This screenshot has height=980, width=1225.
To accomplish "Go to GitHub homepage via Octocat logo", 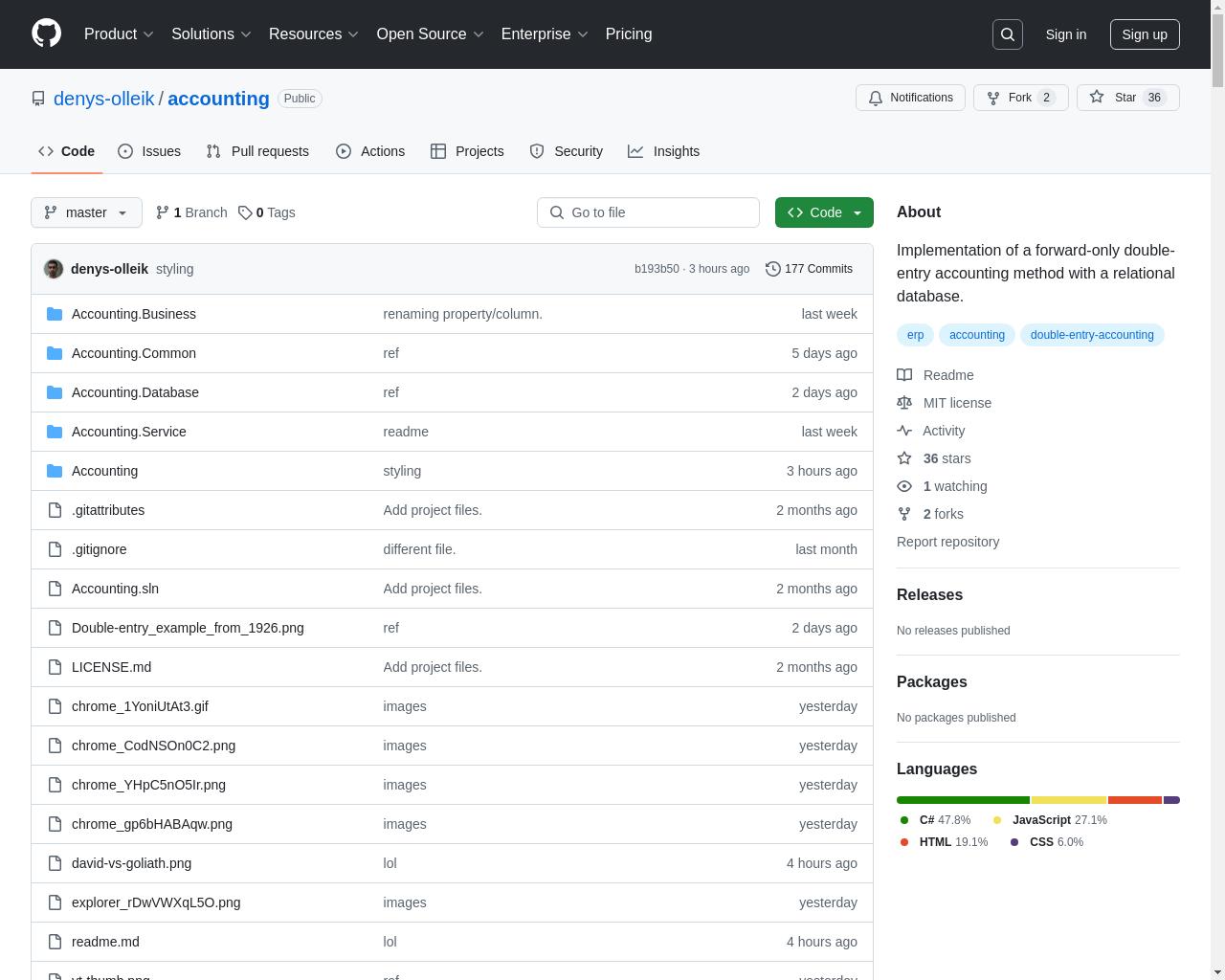I will [46, 33].
